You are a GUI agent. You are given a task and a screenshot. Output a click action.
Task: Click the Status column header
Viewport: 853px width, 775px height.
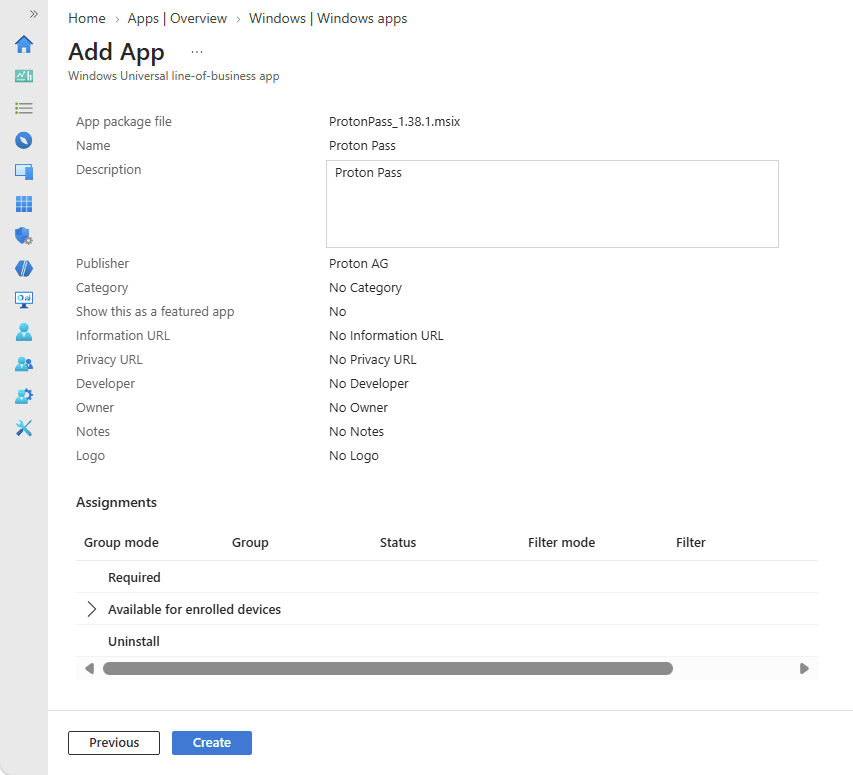[x=398, y=542]
